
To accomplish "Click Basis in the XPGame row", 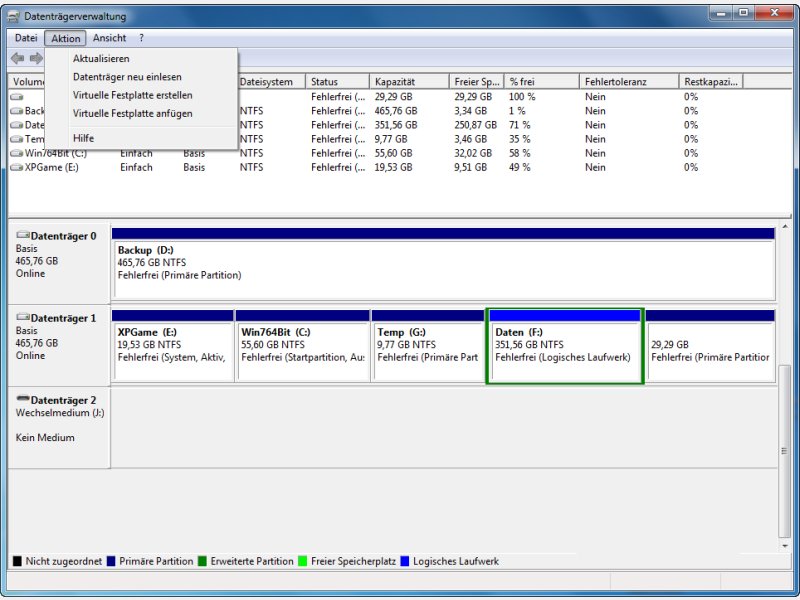I will 194,167.
